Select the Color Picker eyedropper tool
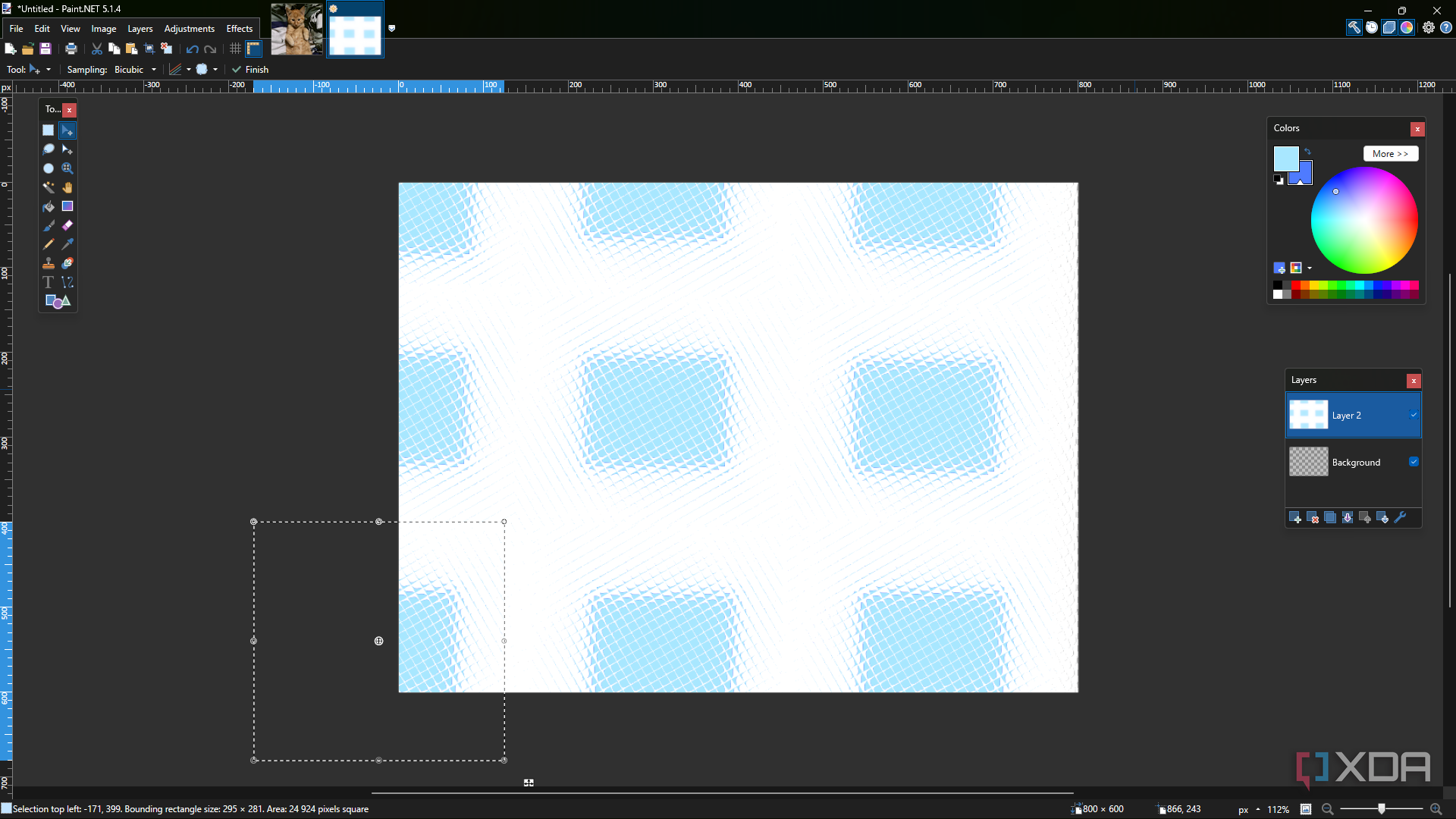1456x819 pixels. 67,244
